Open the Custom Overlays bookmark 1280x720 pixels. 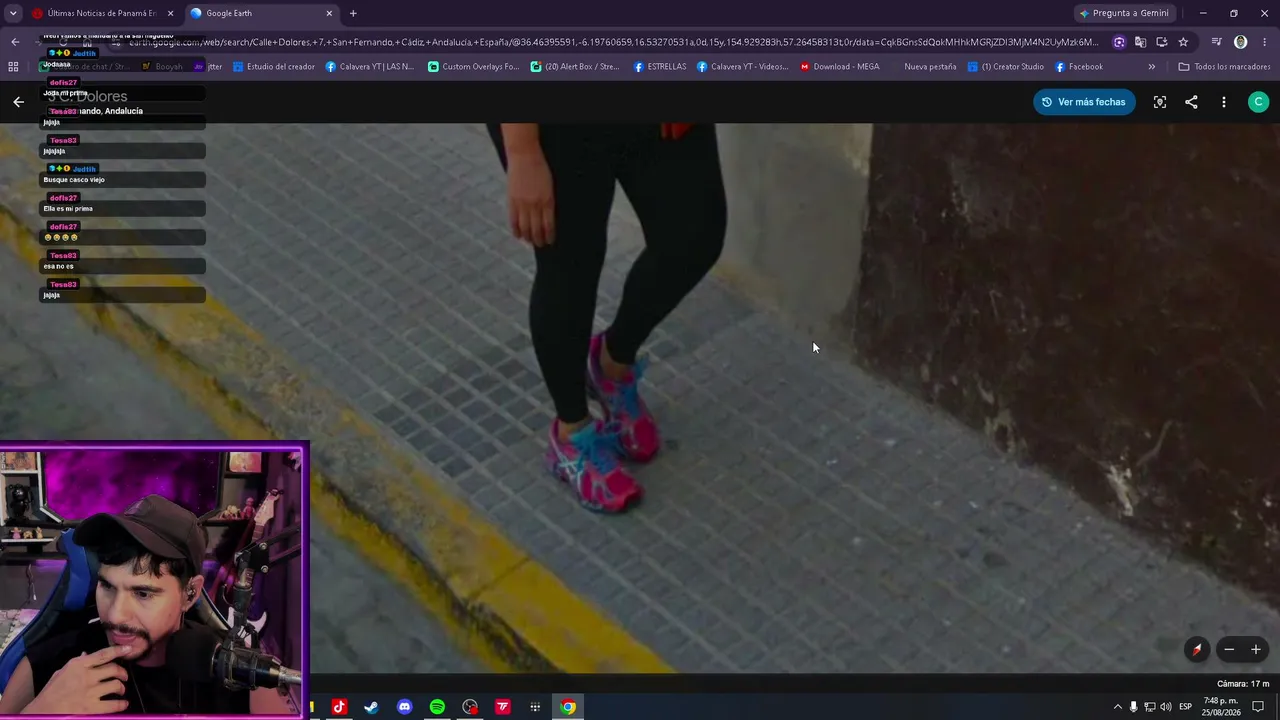(x=473, y=67)
